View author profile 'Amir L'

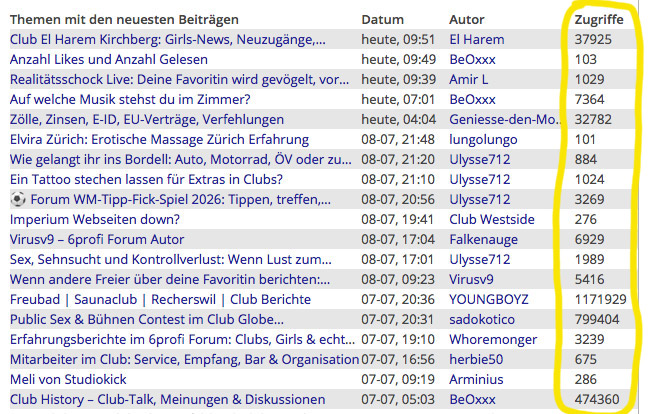pos(469,79)
